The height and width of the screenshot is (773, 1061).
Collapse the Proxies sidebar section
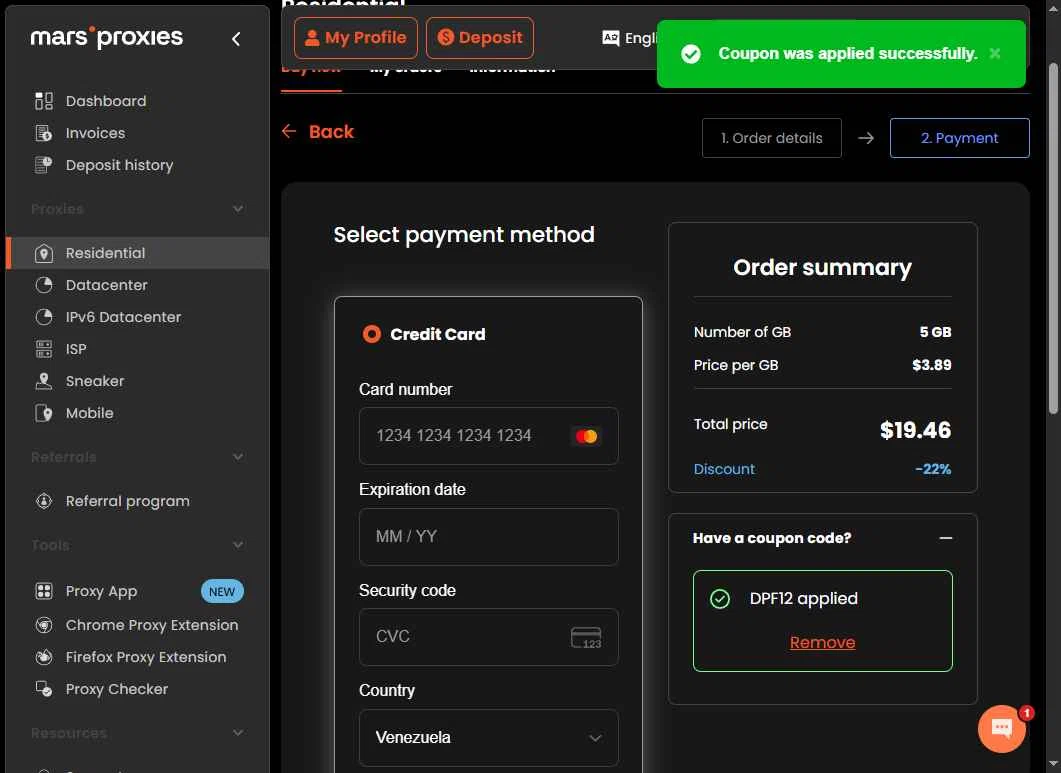point(238,208)
